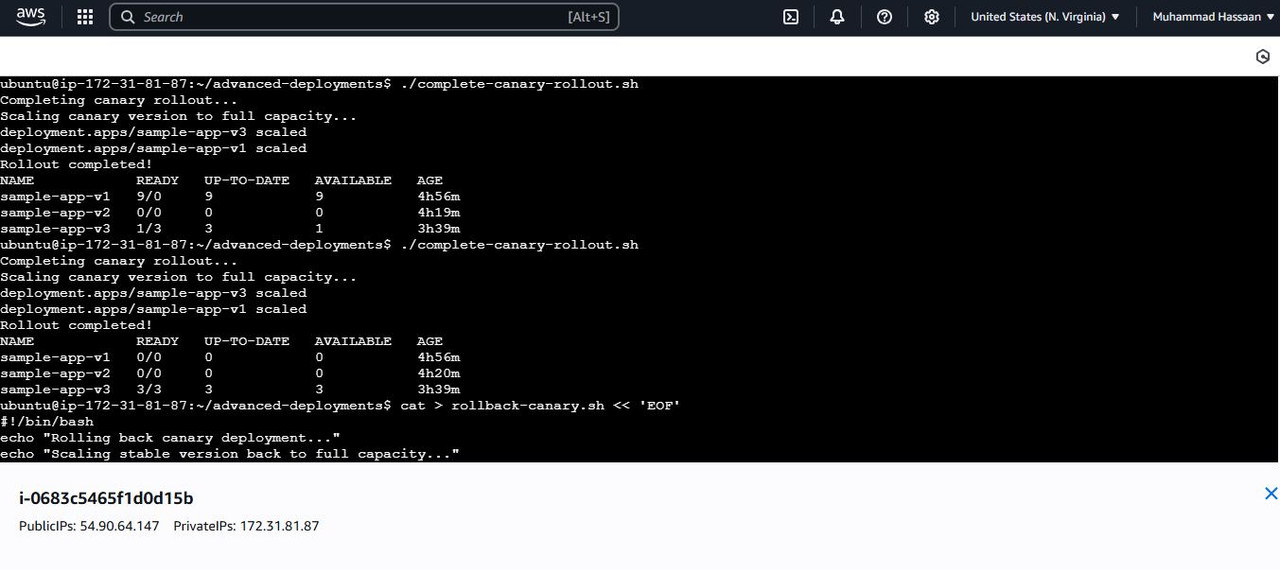
Task: Click the first "Rollout completed!" terminal line
Action: click(77, 164)
